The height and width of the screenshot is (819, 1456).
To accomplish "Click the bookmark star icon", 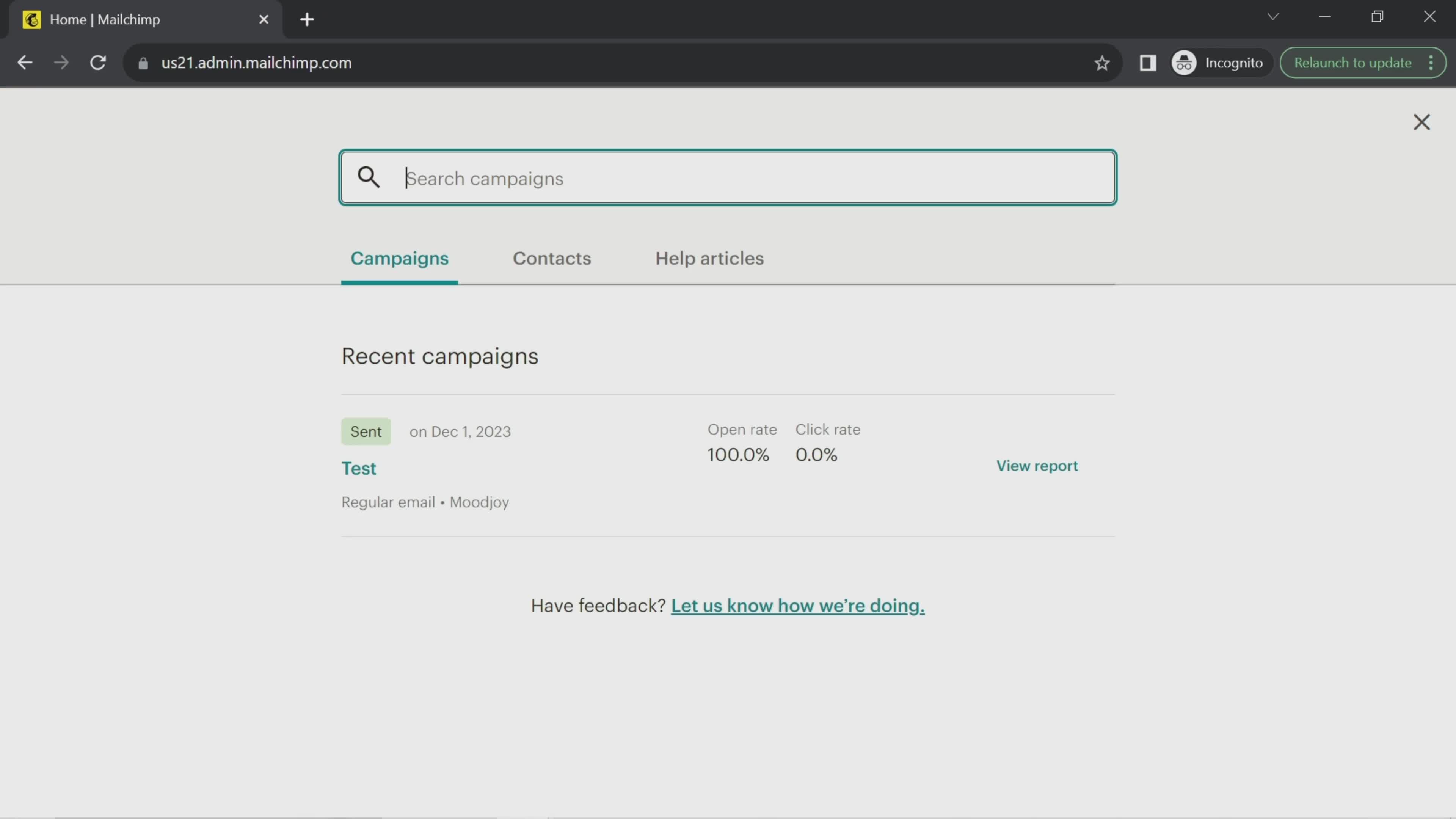I will click(1101, 63).
